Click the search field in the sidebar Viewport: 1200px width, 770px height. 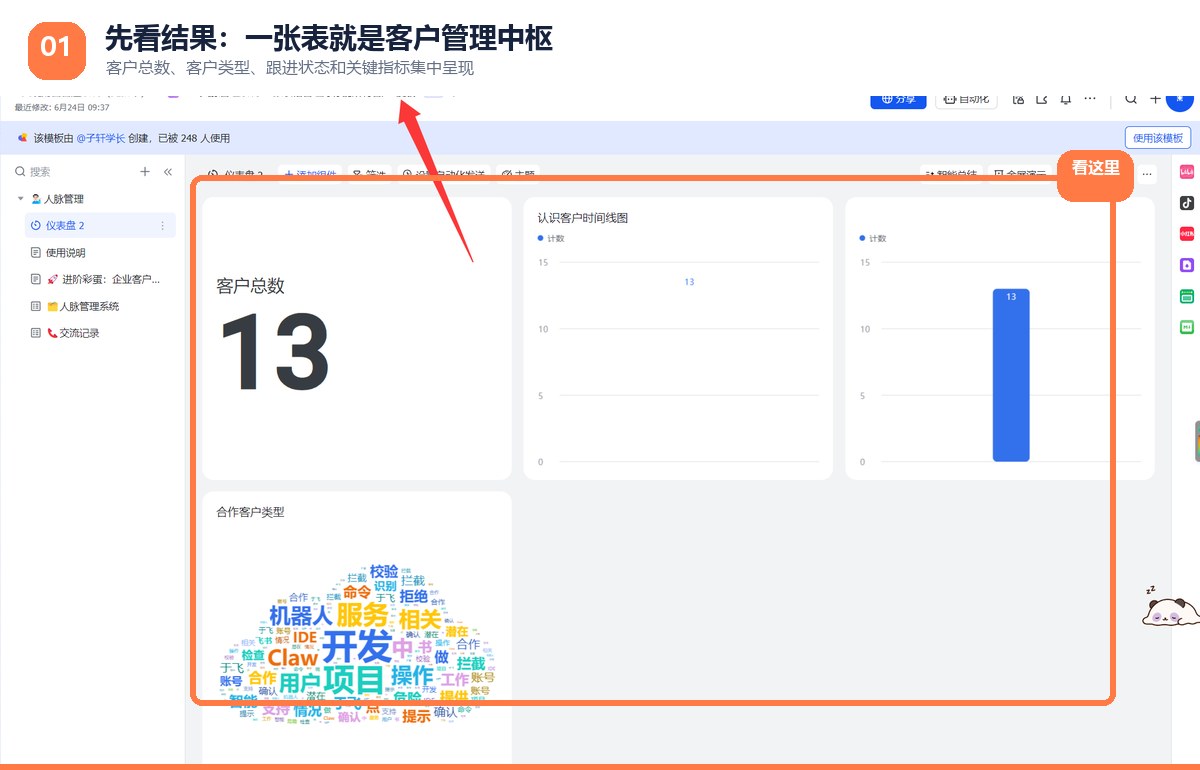point(70,172)
